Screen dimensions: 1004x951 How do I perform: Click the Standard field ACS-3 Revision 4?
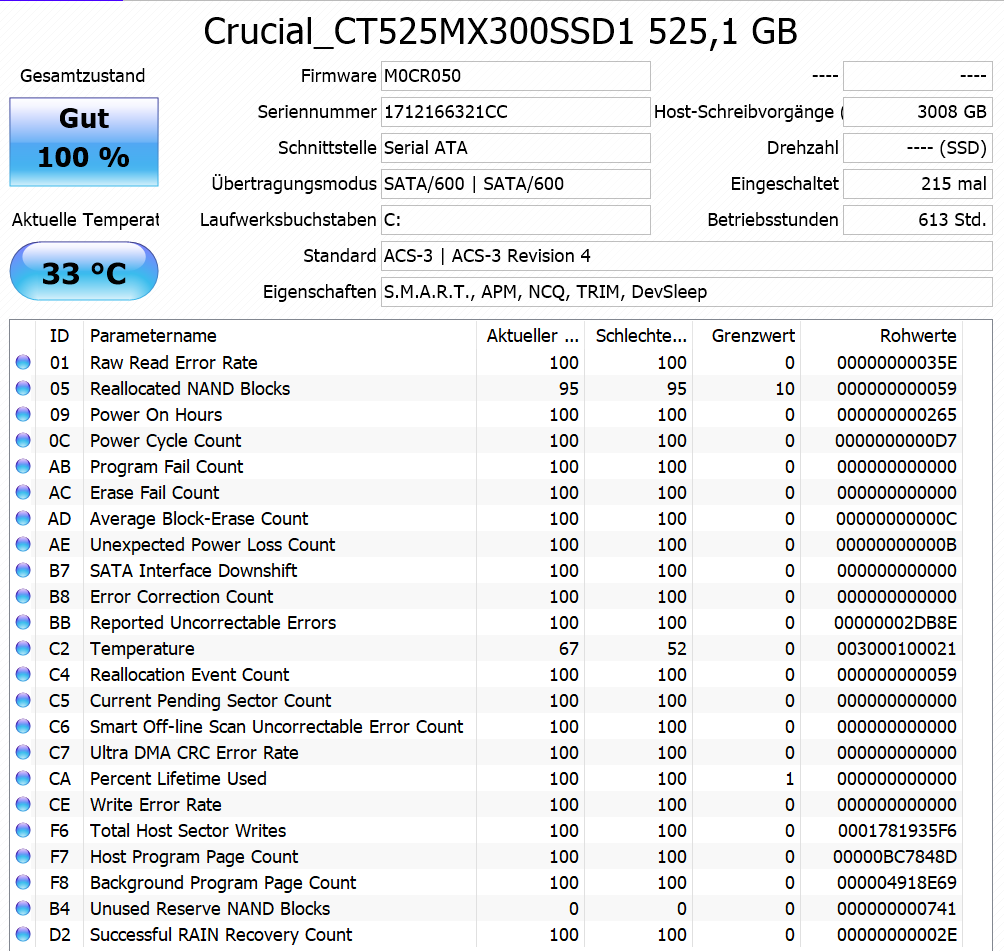686,256
